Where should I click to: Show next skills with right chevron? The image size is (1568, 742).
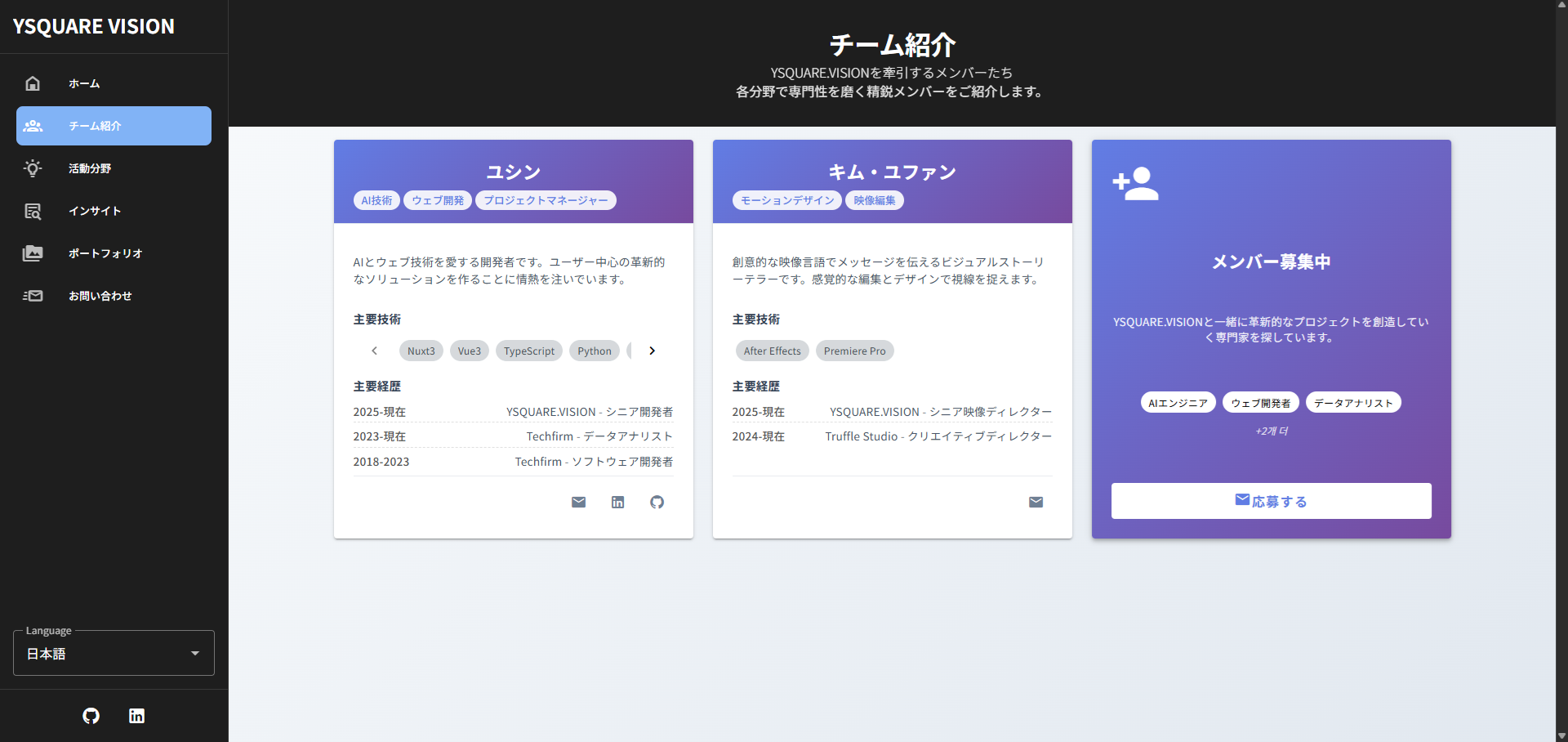coord(652,351)
